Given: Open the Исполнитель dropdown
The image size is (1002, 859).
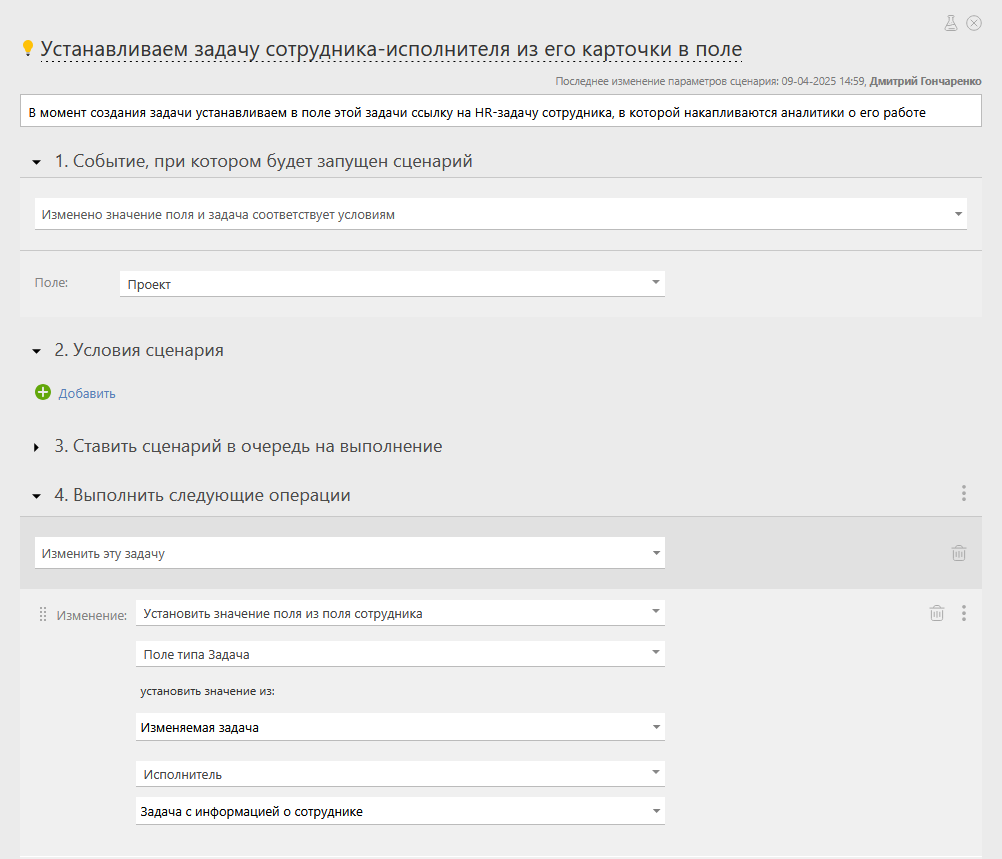Looking at the screenshot, I should pos(401,774).
